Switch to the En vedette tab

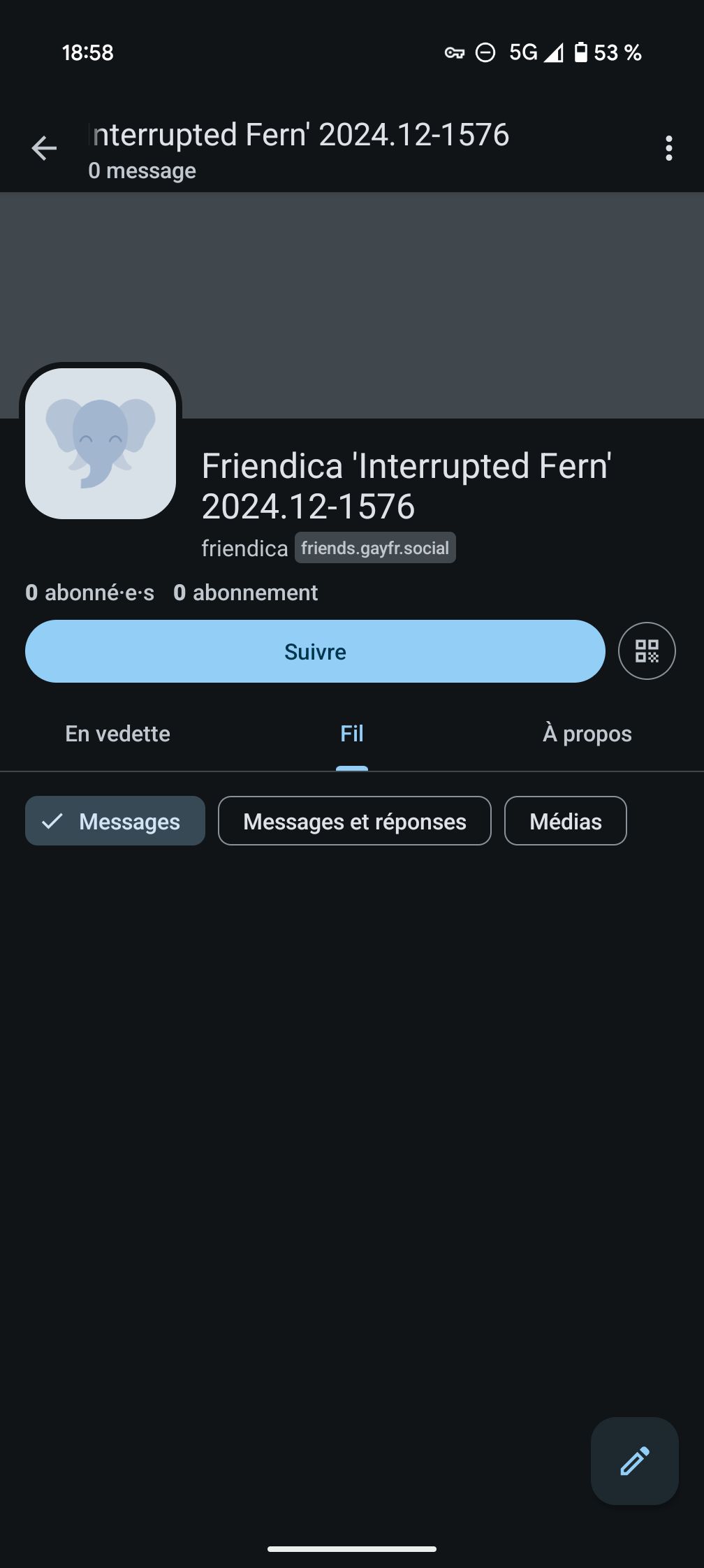(117, 734)
